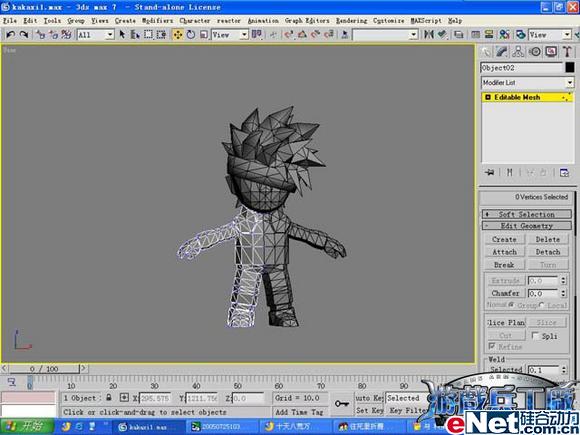Open the Named Selection Sets dropdown

tap(385, 35)
